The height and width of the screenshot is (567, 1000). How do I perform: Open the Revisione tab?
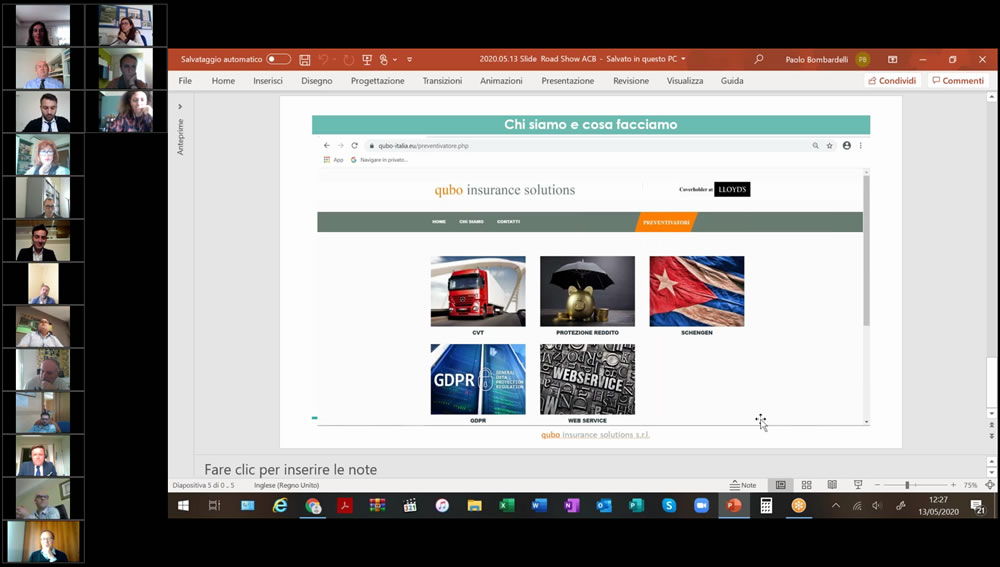tap(631, 80)
